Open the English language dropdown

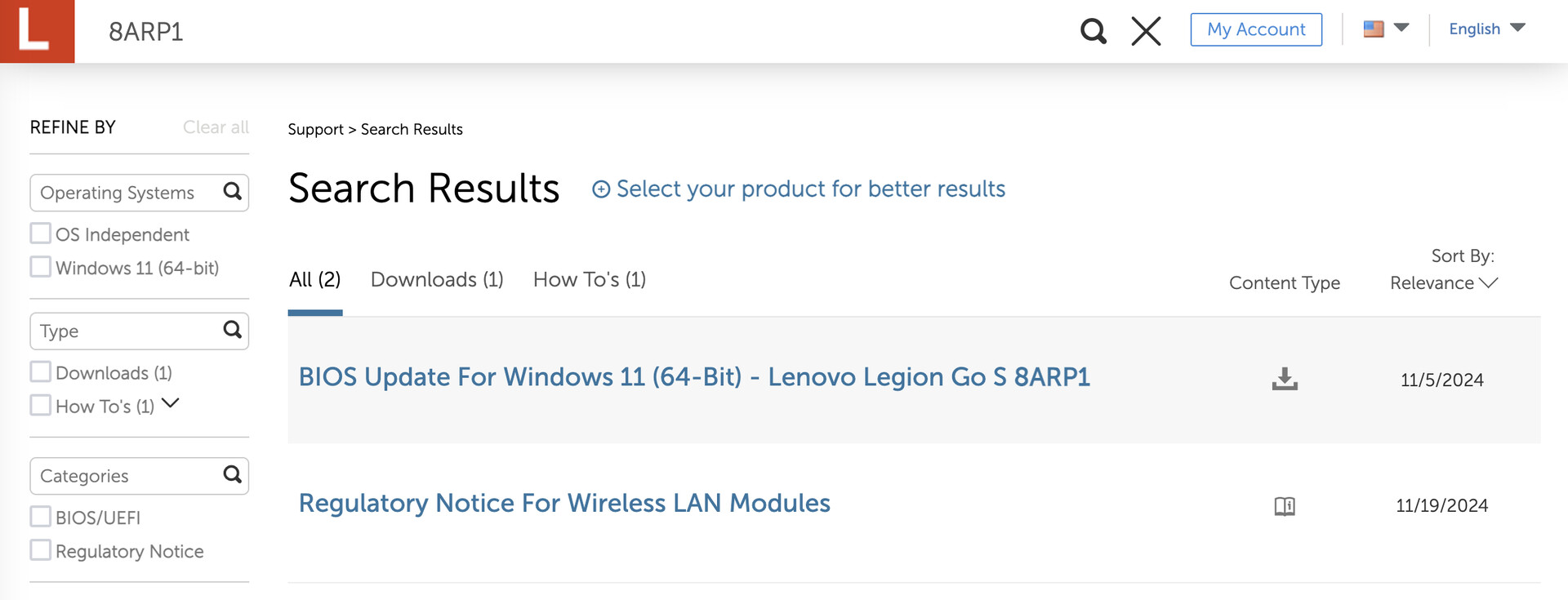(x=1486, y=29)
